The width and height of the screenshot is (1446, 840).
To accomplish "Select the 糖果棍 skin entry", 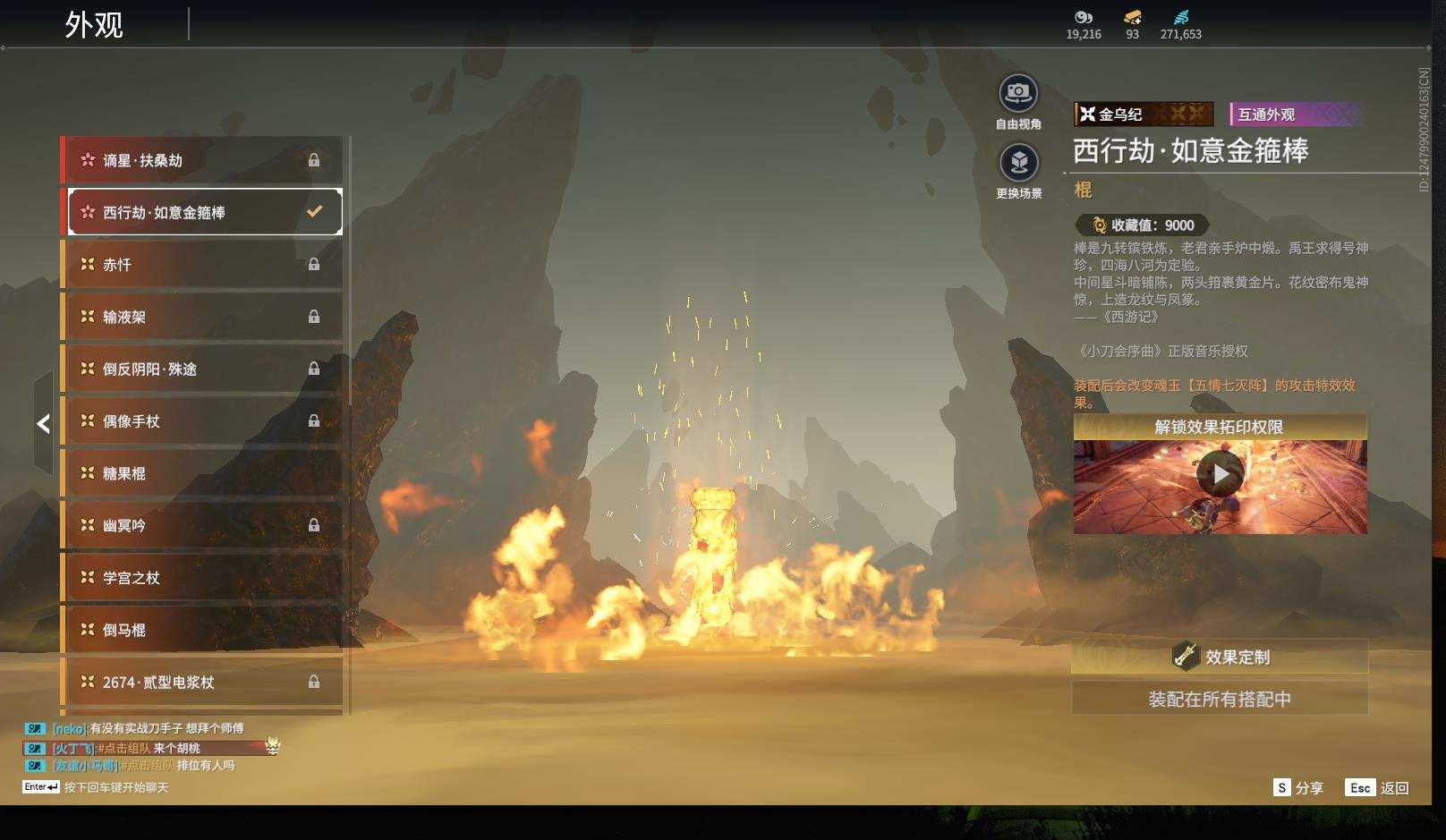I will (202, 473).
